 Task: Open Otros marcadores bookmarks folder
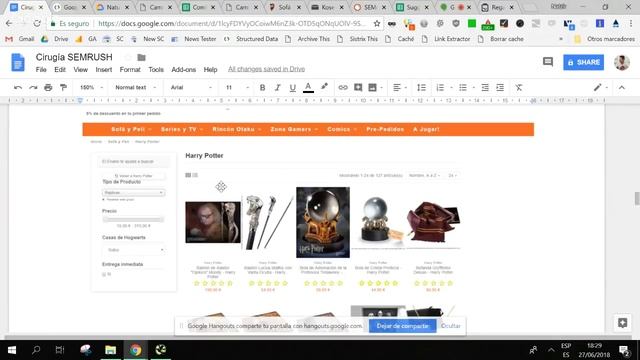click(x=604, y=39)
